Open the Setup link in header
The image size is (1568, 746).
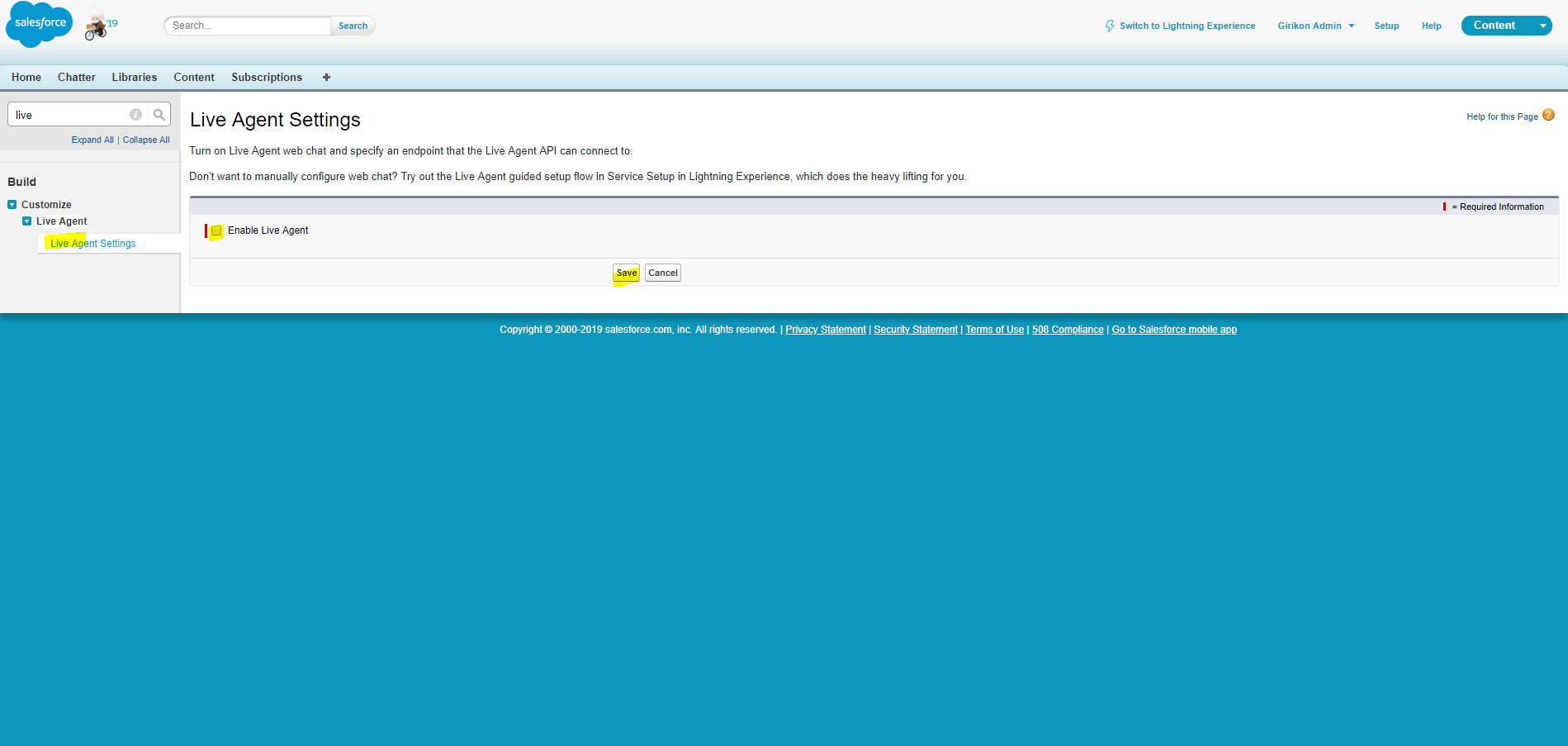coord(1386,26)
